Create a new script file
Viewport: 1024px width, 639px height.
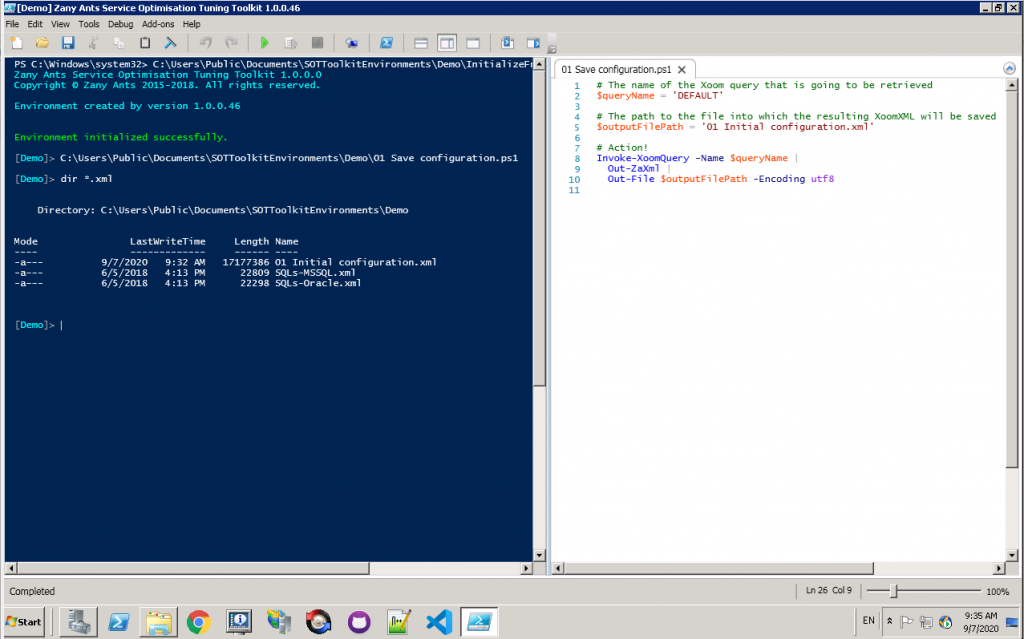pos(17,43)
